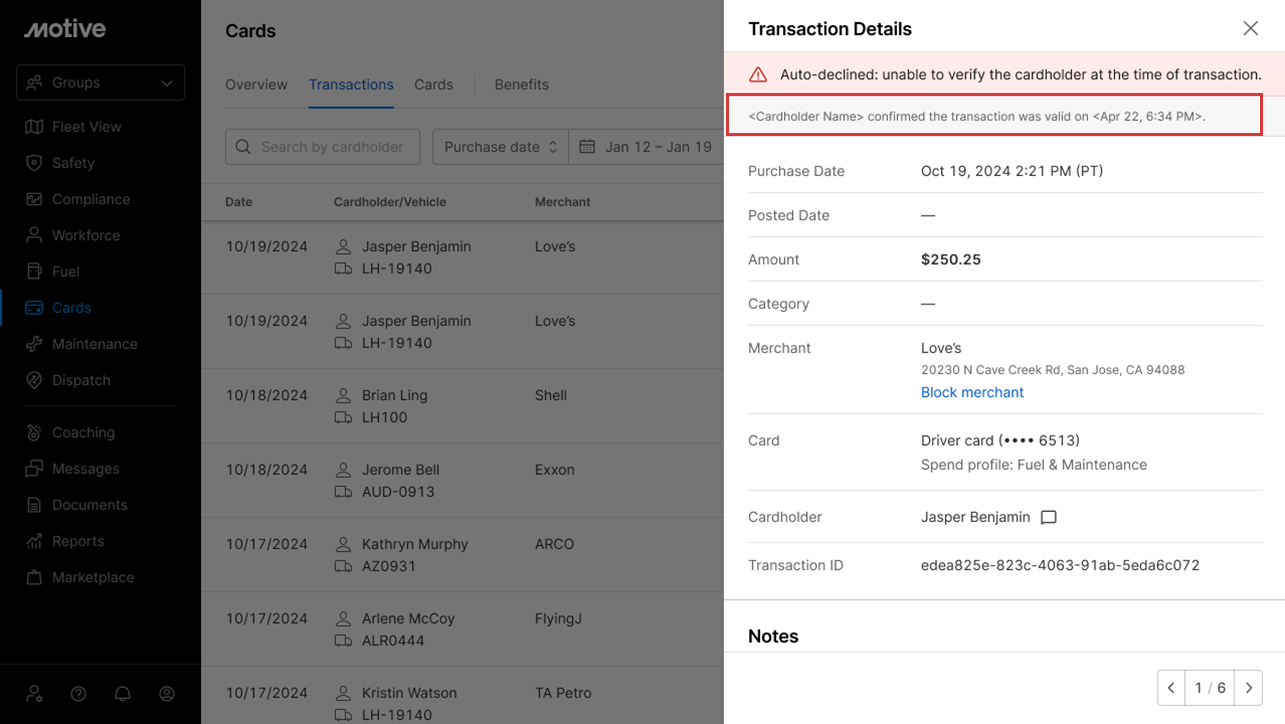Viewport: 1285px width, 724px height.
Task: Open Maintenance via wrench icon
Action: tap(35, 344)
